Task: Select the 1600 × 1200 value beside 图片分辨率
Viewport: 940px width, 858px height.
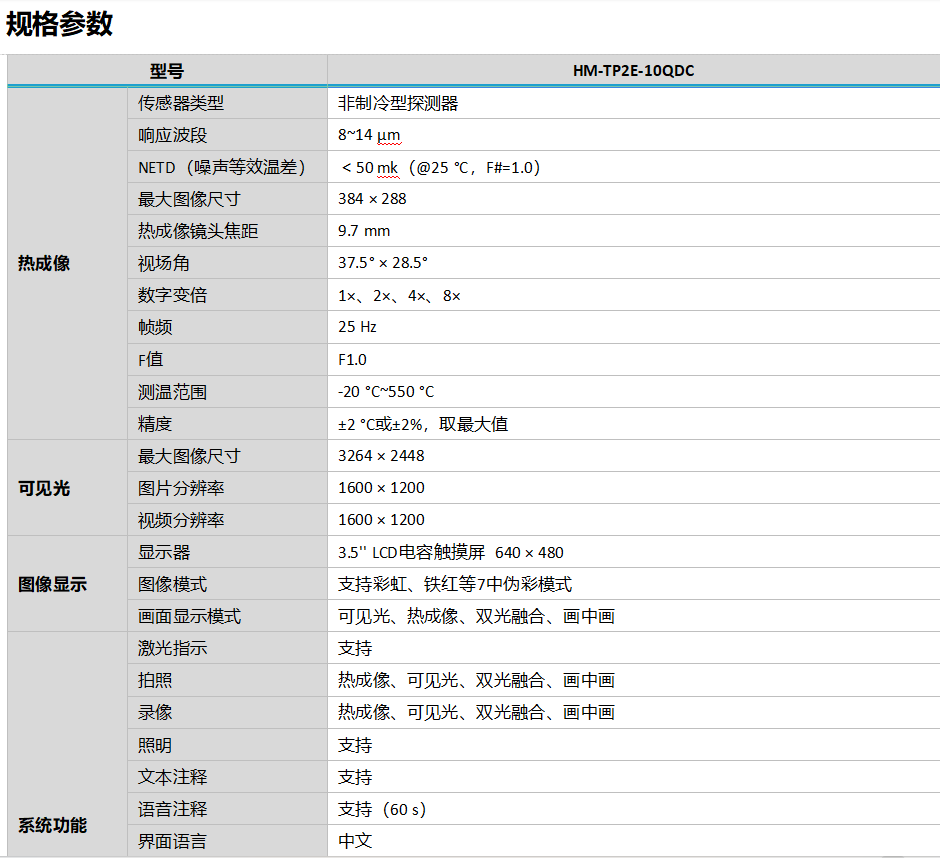Action: (381, 488)
